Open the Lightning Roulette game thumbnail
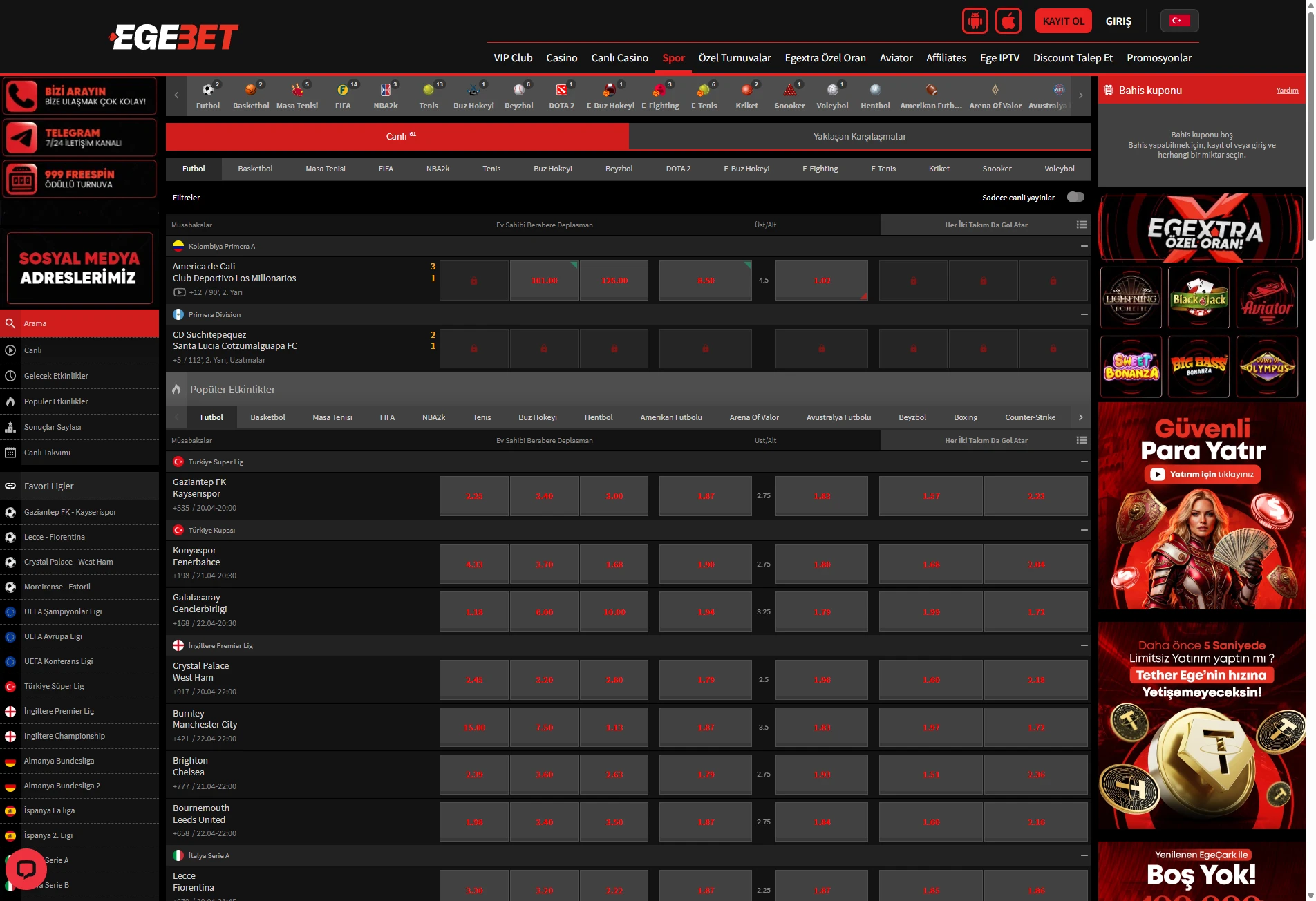Viewport: 1316px width, 901px height. [x=1131, y=298]
